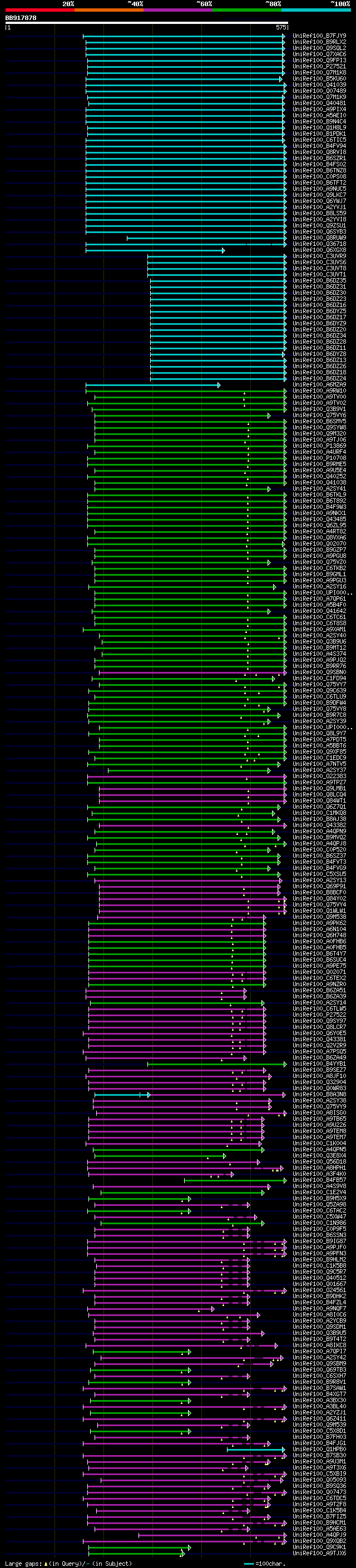Screen dimensions: 356x1568
Task: Open hit UniRef100_B5KU60
Action: (x=319, y=78)
